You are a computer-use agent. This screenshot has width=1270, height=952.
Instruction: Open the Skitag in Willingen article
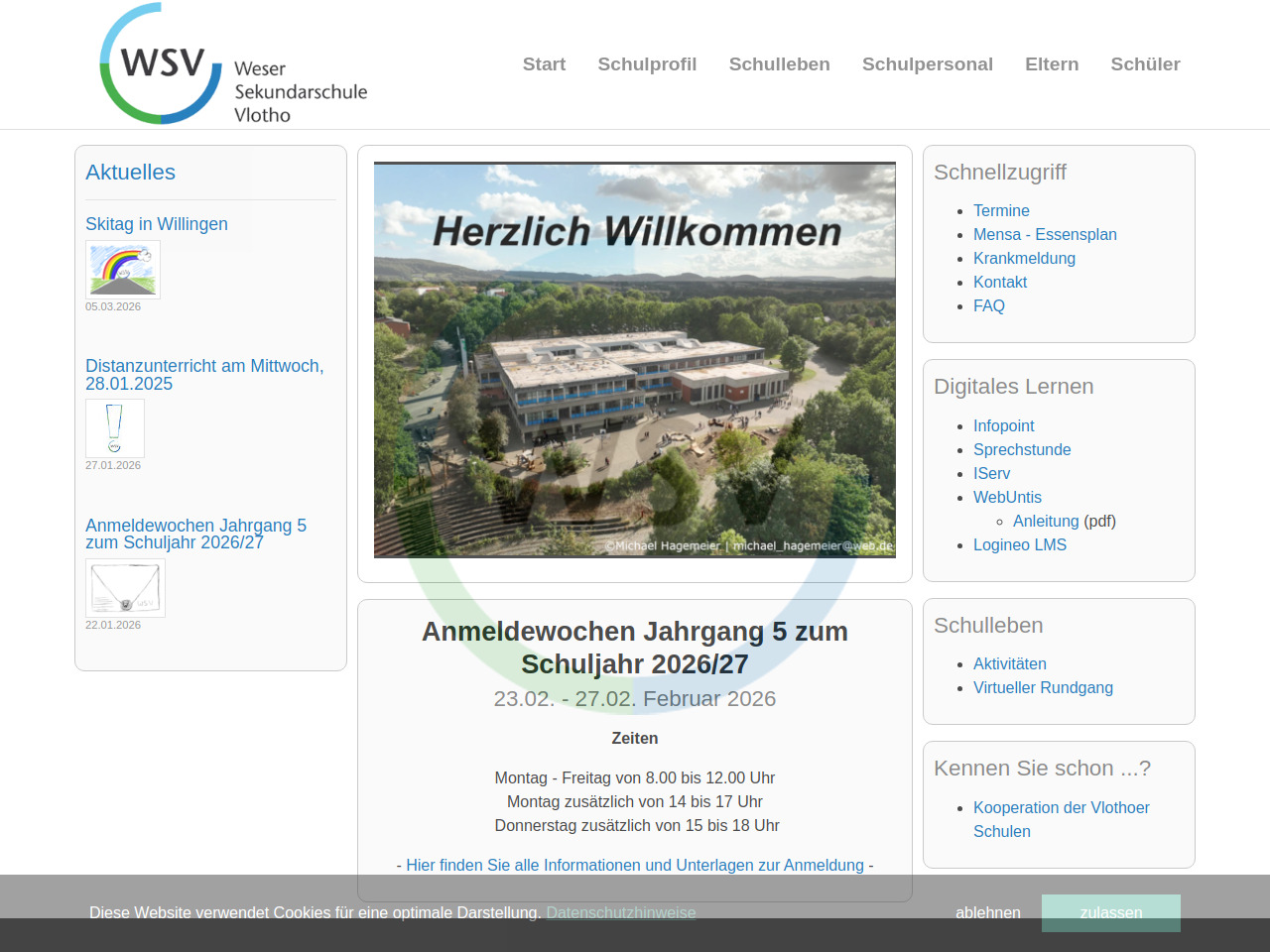(157, 224)
